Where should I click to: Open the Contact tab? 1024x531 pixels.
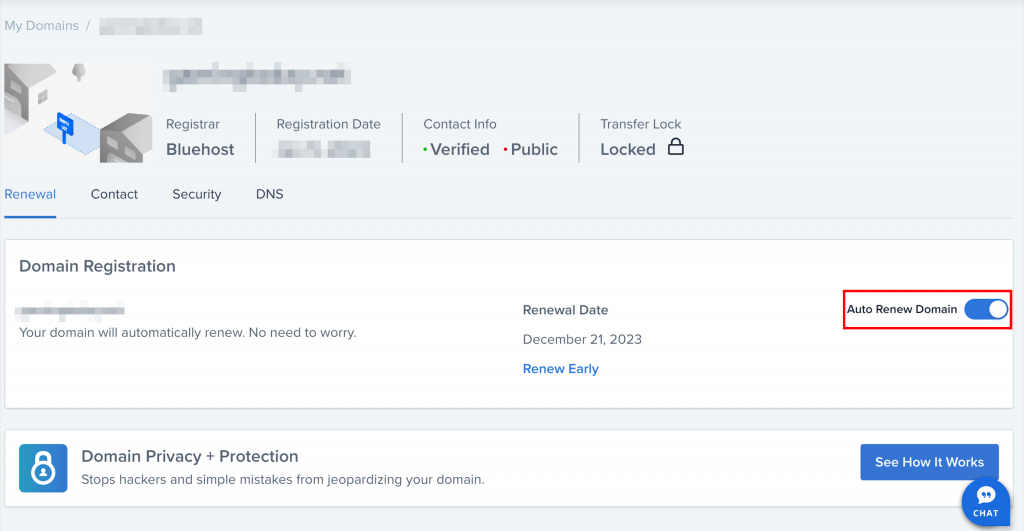(x=114, y=194)
